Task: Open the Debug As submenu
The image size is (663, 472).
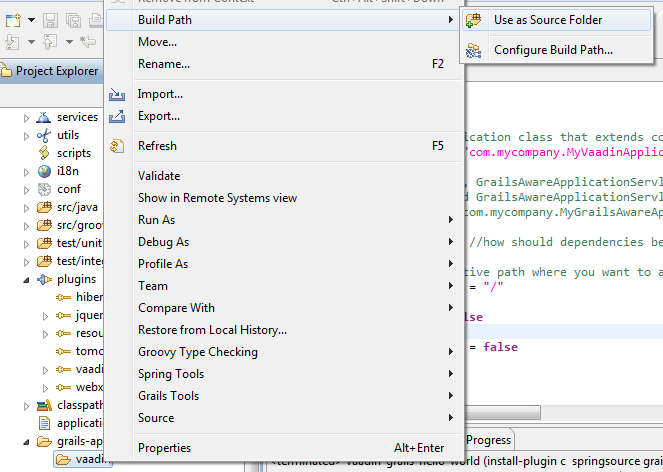Action: click(284, 242)
